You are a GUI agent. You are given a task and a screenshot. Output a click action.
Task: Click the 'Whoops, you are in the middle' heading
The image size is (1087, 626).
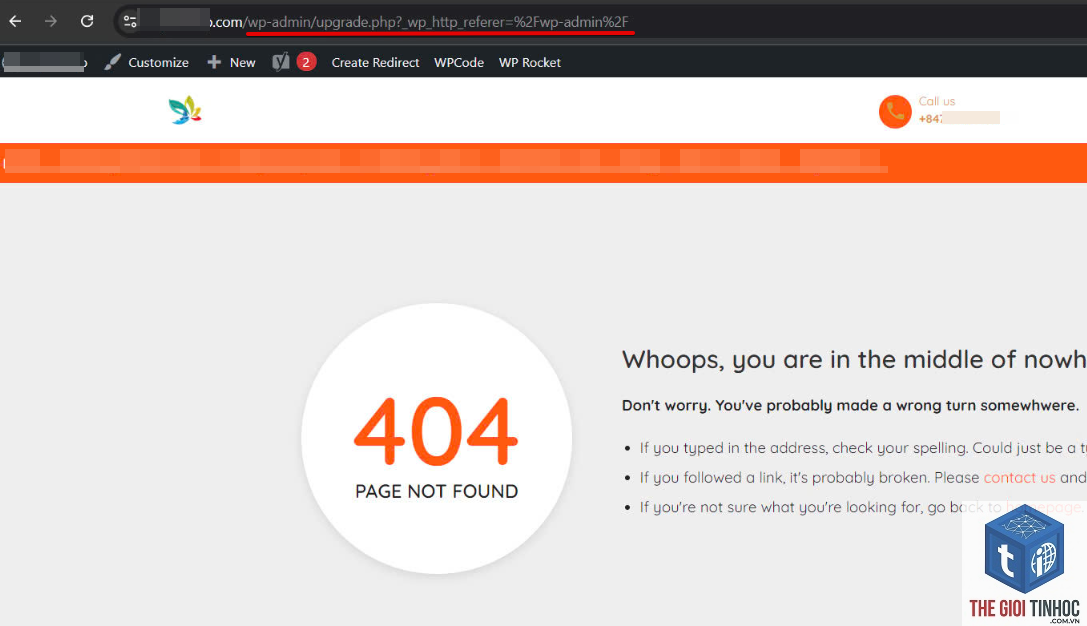(x=854, y=360)
